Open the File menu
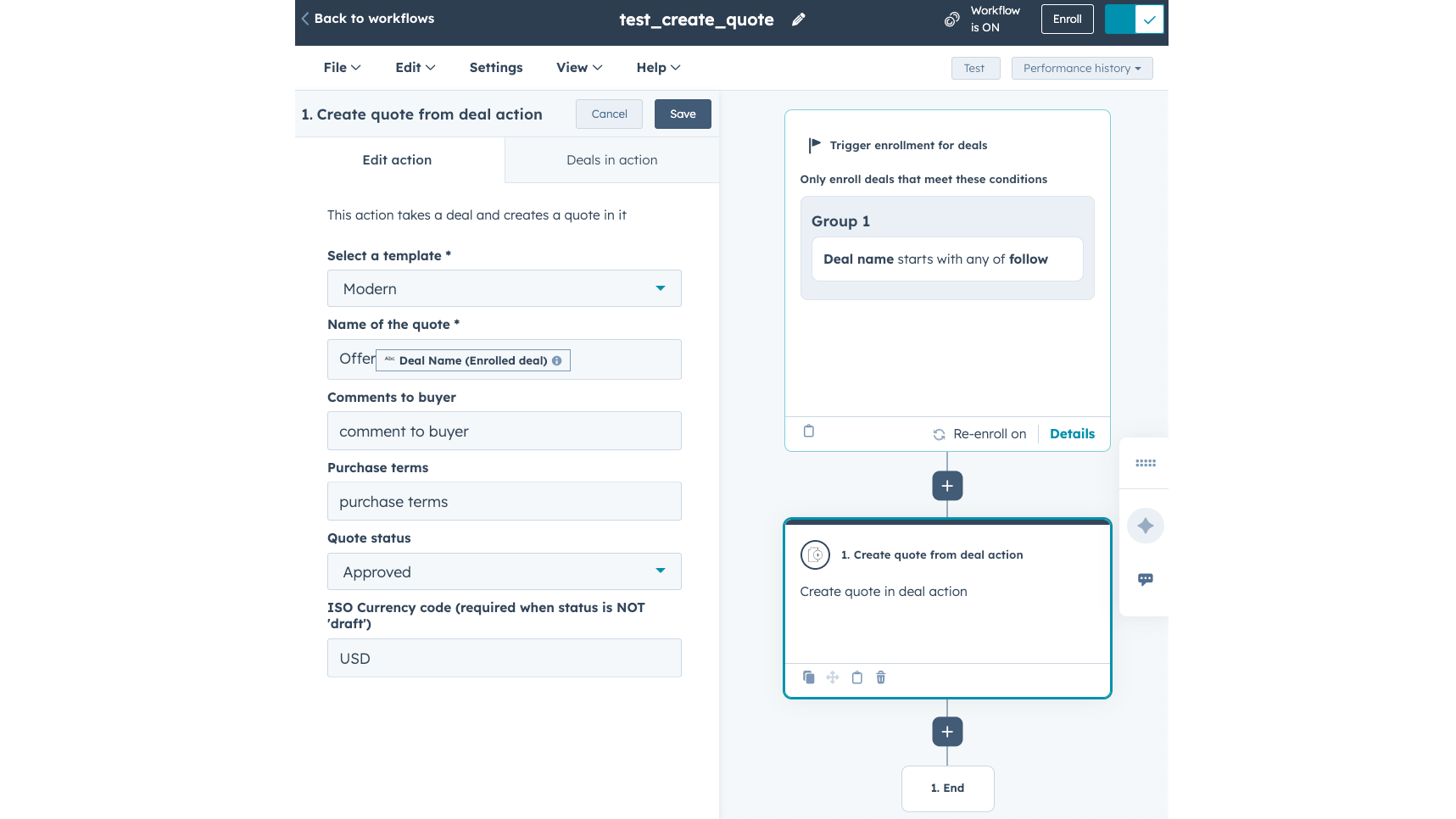The width and height of the screenshot is (1456, 819). (341, 67)
